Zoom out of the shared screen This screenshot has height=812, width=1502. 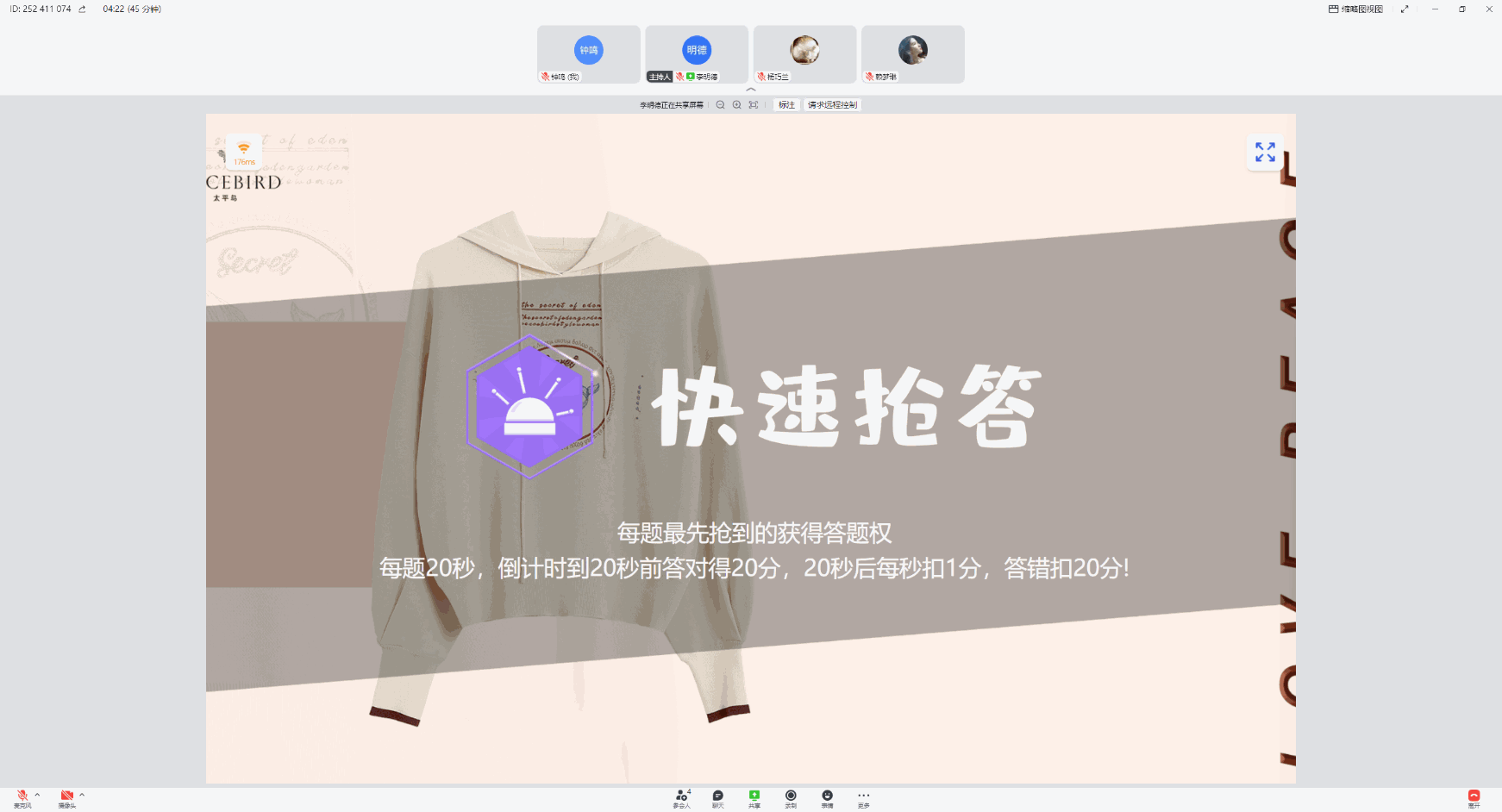pos(720,105)
